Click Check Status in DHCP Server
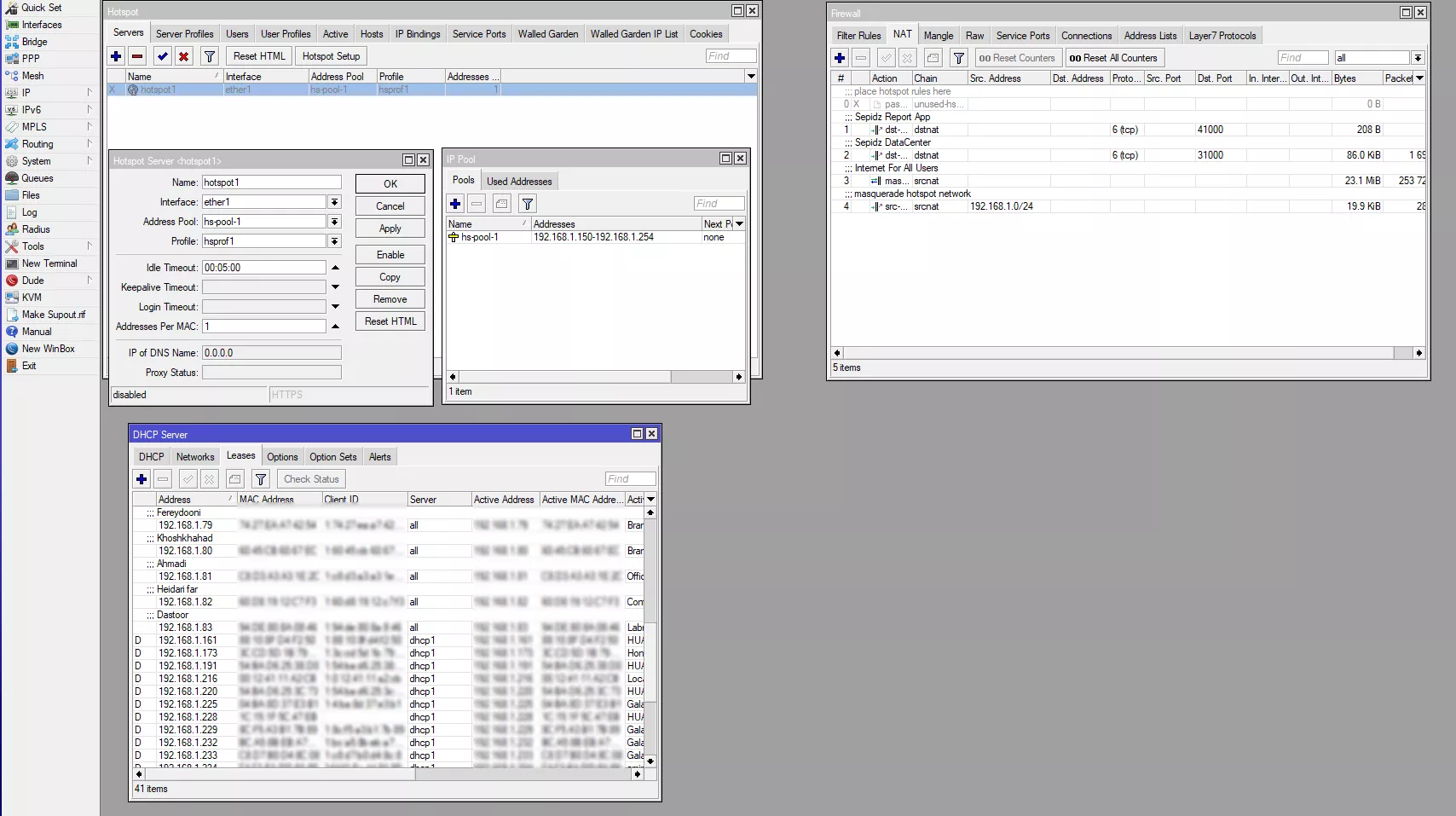This screenshot has width=1456, height=816. pyautogui.click(x=311, y=479)
